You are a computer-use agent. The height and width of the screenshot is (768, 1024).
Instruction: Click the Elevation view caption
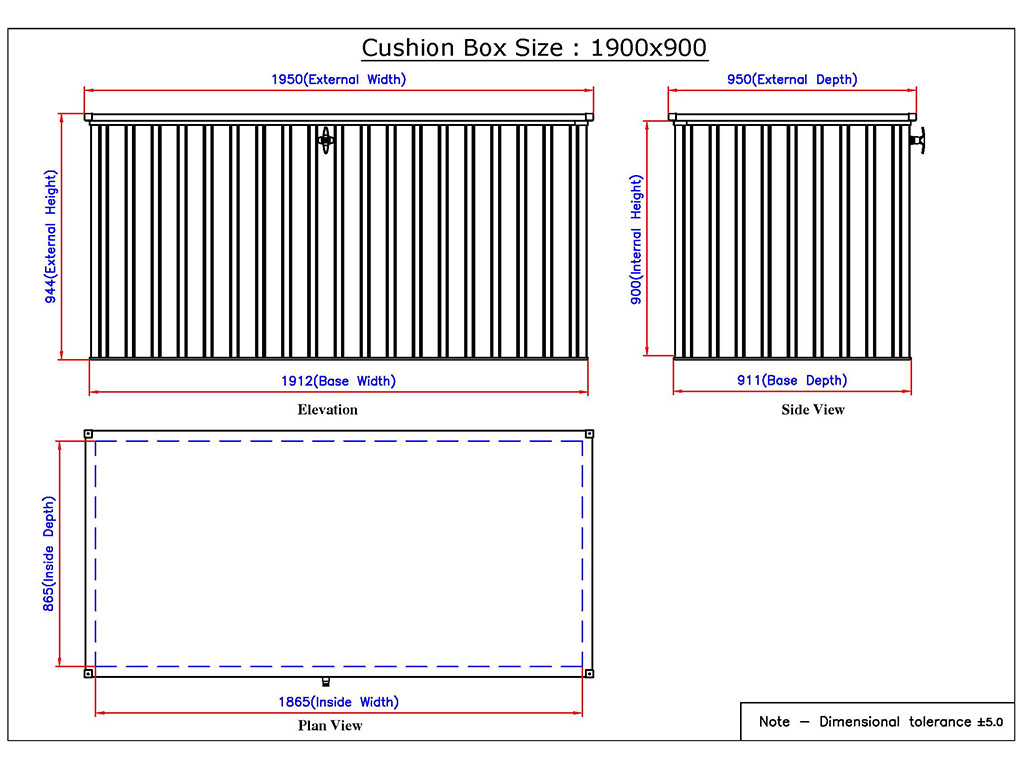tap(327, 410)
